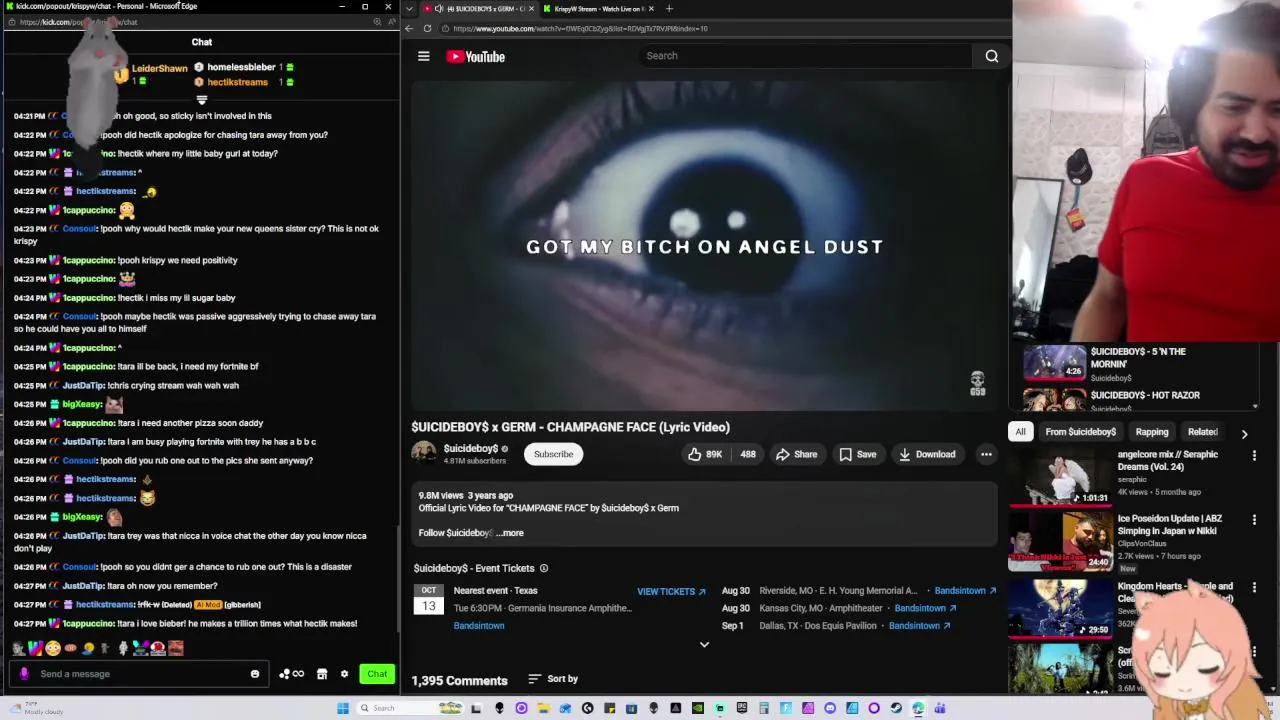Click the YouTube Search field
The image size is (1280, 720).
[x=805, y=56]
